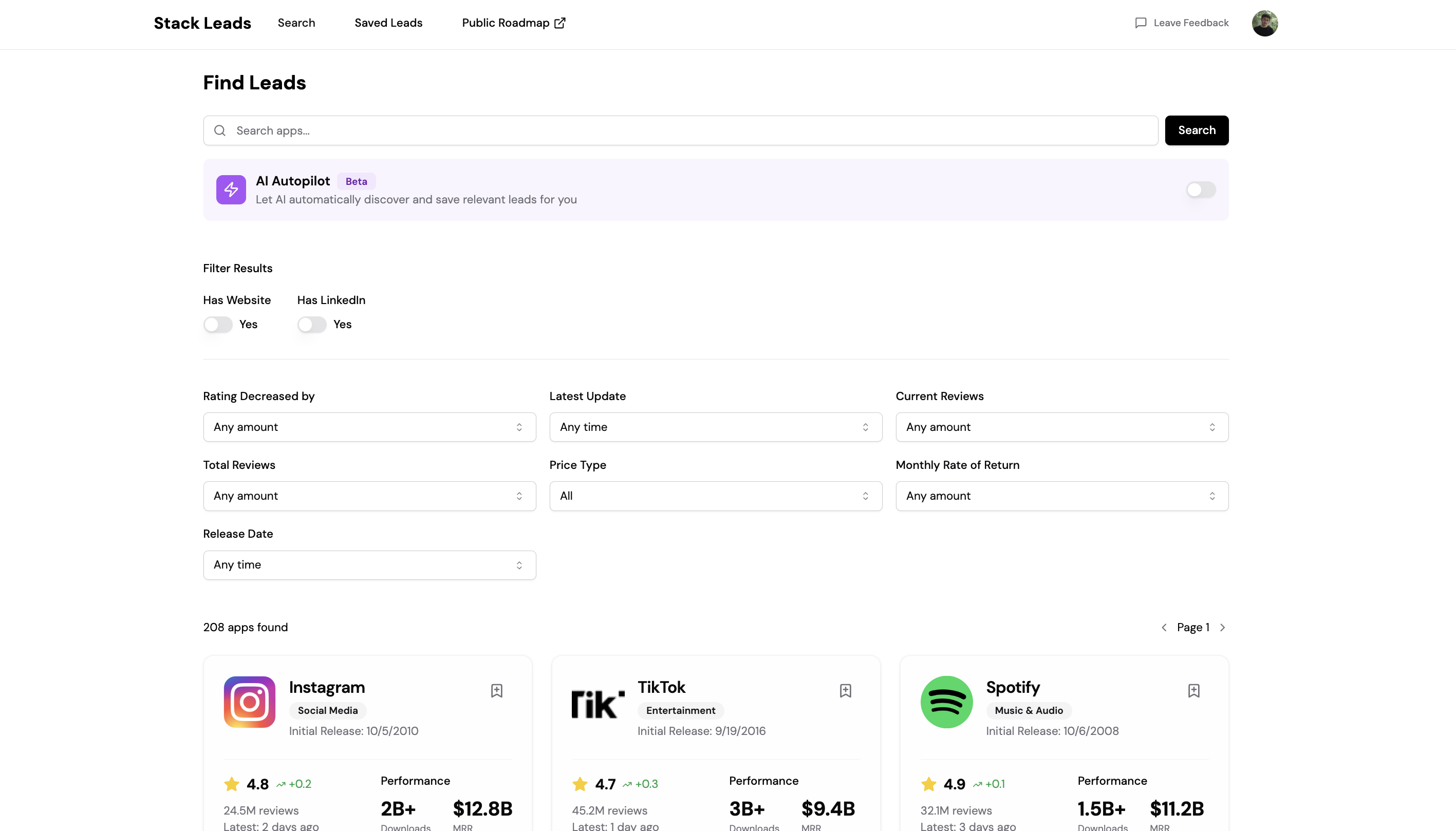Click the AI Autopilot lightning bolt icon

231,190
